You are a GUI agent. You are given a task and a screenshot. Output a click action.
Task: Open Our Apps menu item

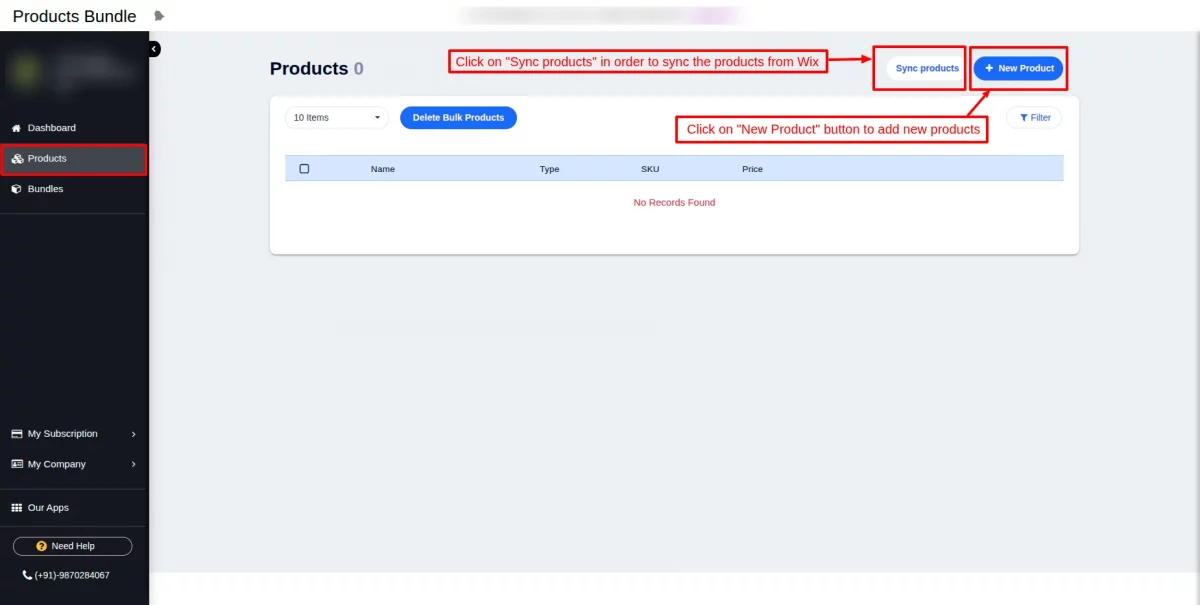tap(74, 508)
